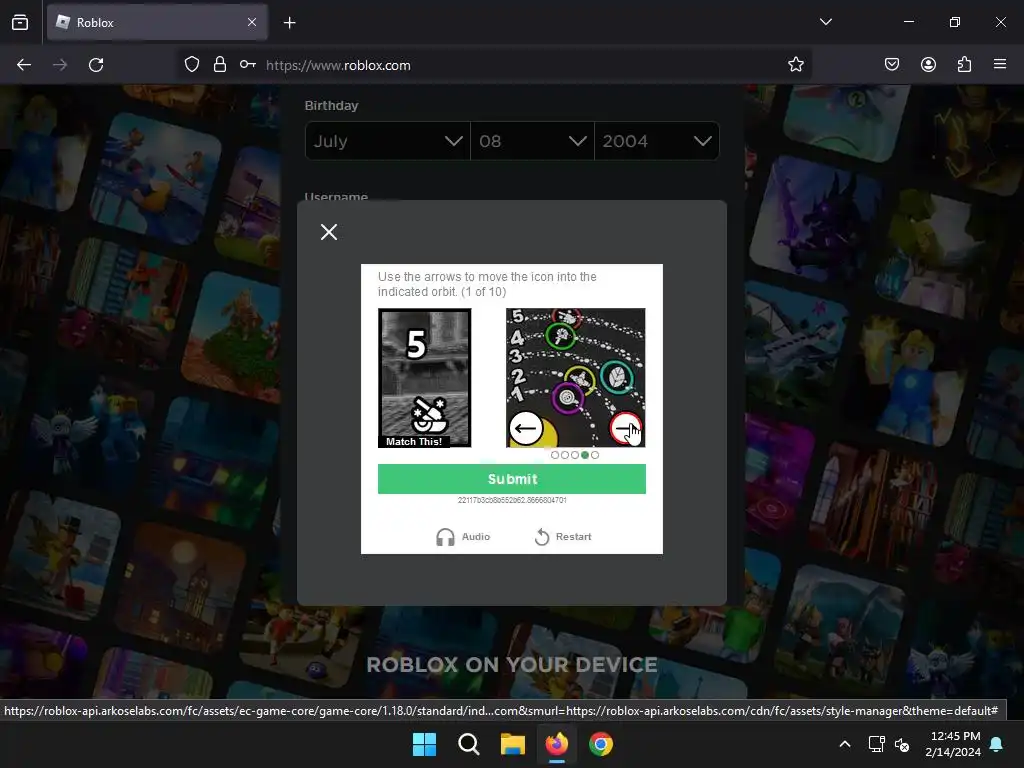Show hidden system tray icons
Viewport: 1024px width, 768px height.
pos(844,744)
